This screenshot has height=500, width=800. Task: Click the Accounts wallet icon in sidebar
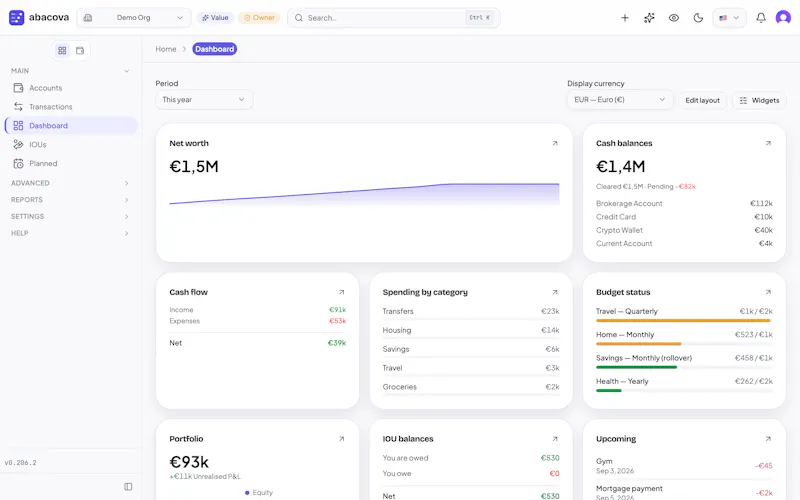click(x=18, y=88)
